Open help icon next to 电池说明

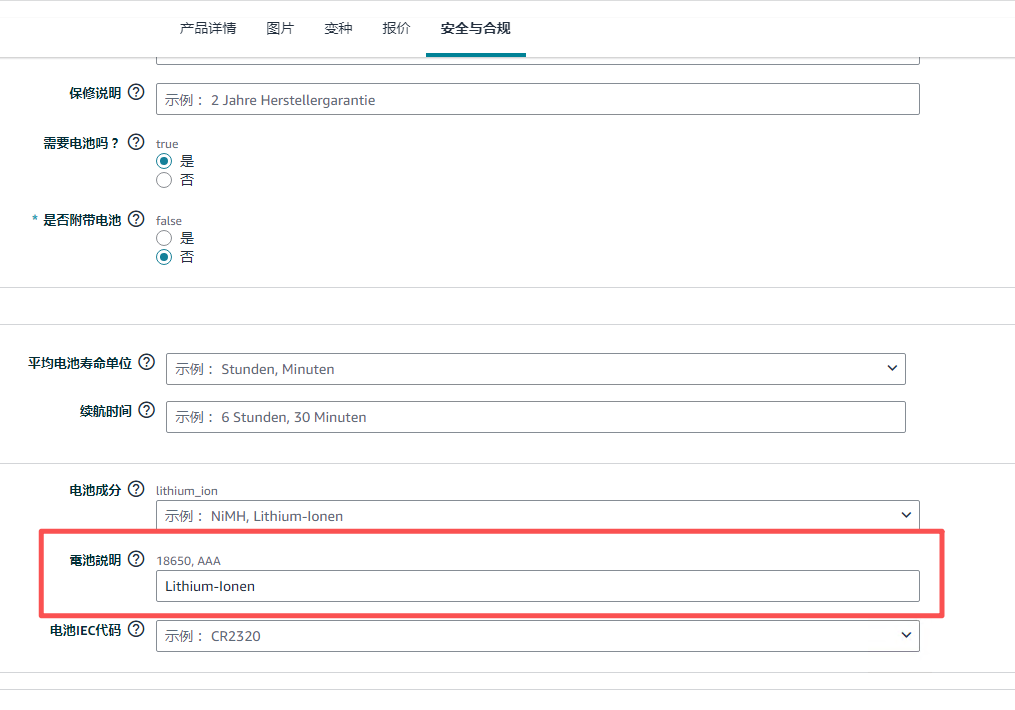tap(136, 559)
